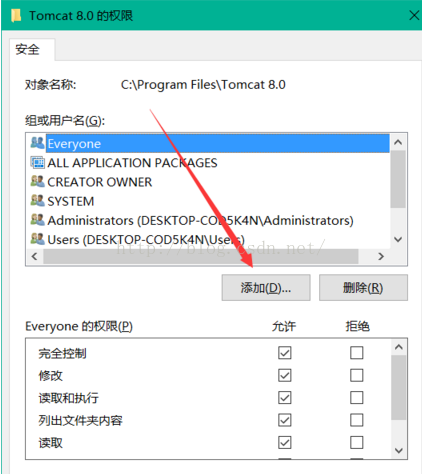The image size is (422, 474).
Task: Close the Tomcat 8.0 permissions dialog
Action: (414, 15)
